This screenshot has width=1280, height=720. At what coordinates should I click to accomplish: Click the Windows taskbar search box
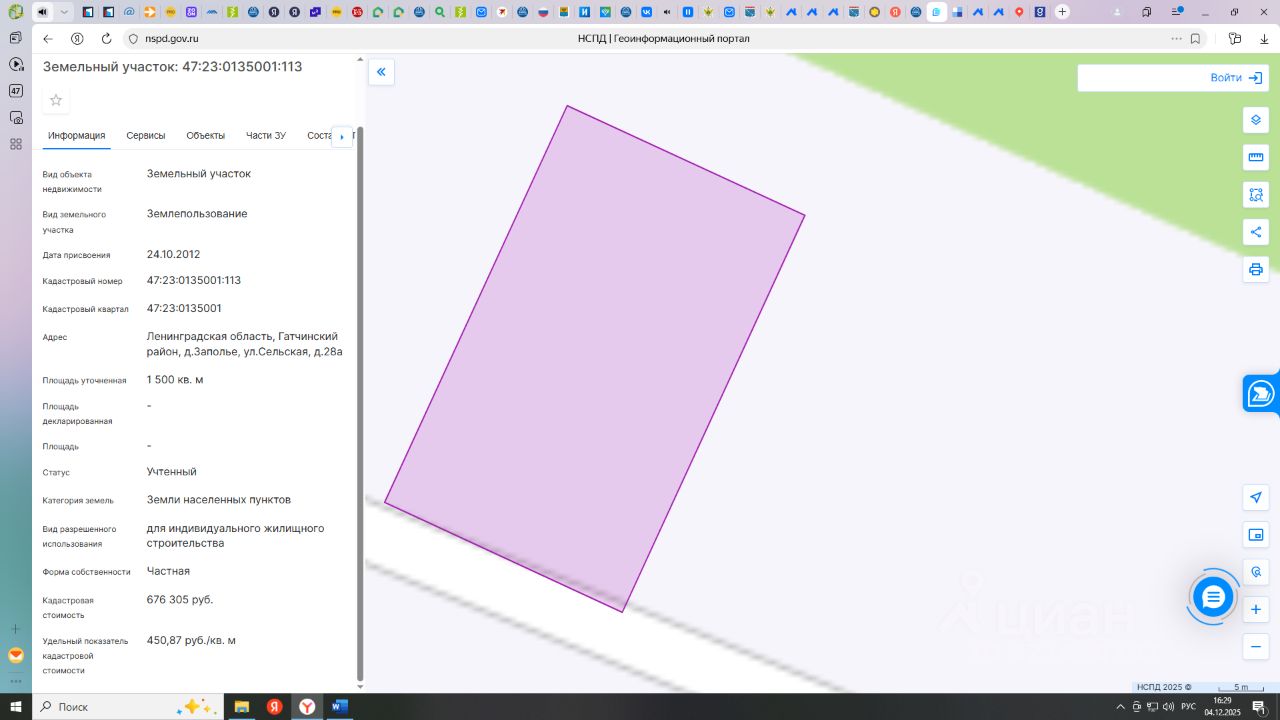tap(128, 707)
